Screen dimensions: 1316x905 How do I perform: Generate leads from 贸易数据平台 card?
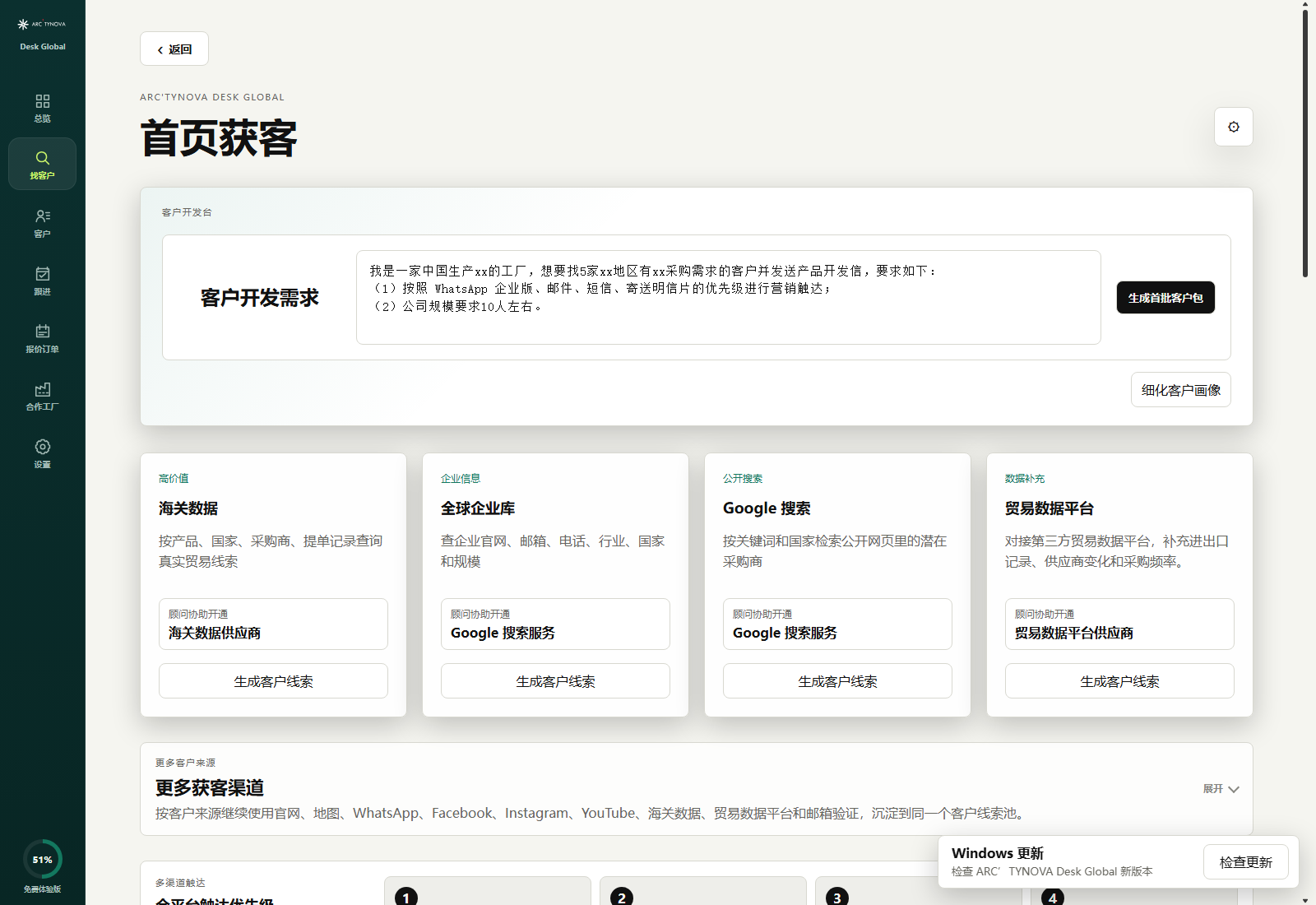(x=1119, y=681)
